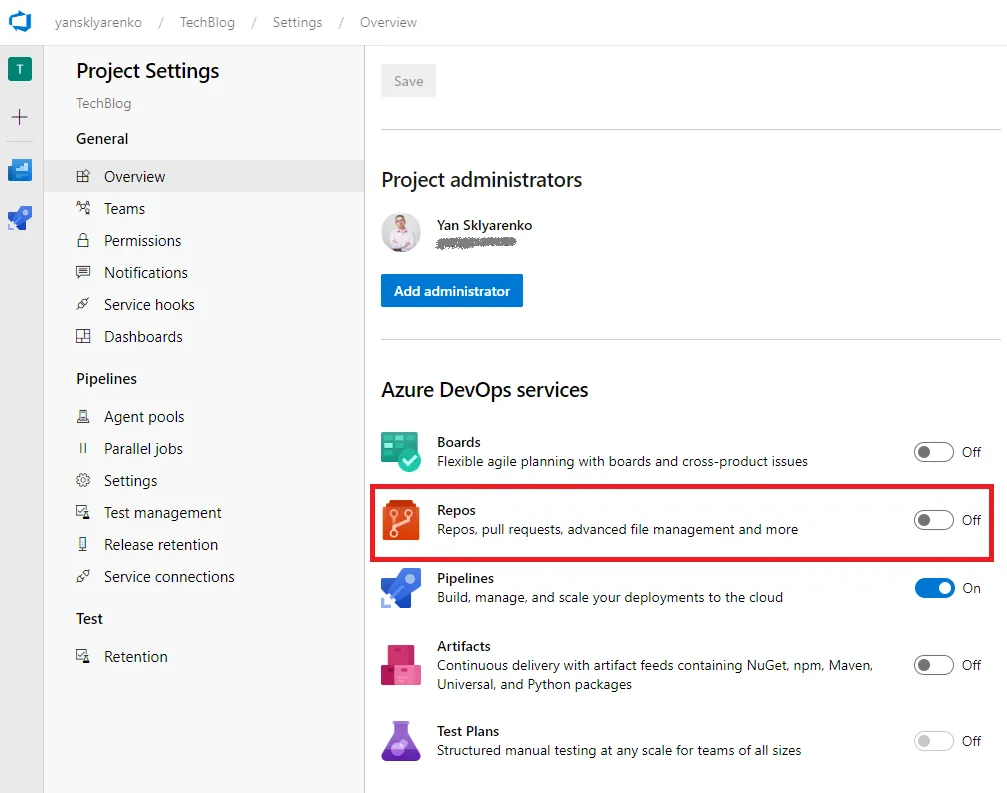Click the plus icon in left rail
Image resolution: width=1007 pixels, height=793 pixels.
(x=20, y=117)
